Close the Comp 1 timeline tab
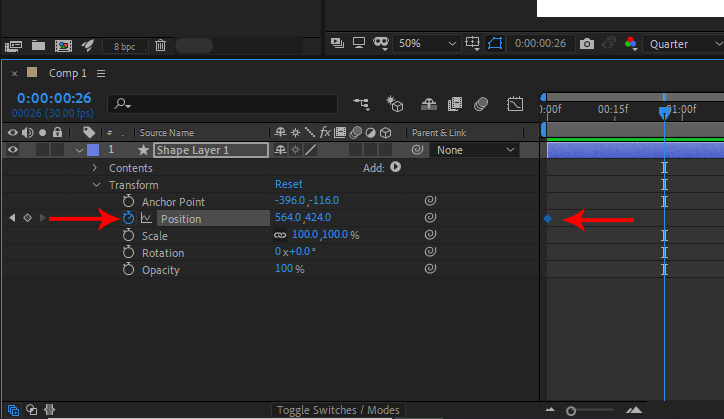This screenshot has height=419, width=724. (x=14, y=73)
